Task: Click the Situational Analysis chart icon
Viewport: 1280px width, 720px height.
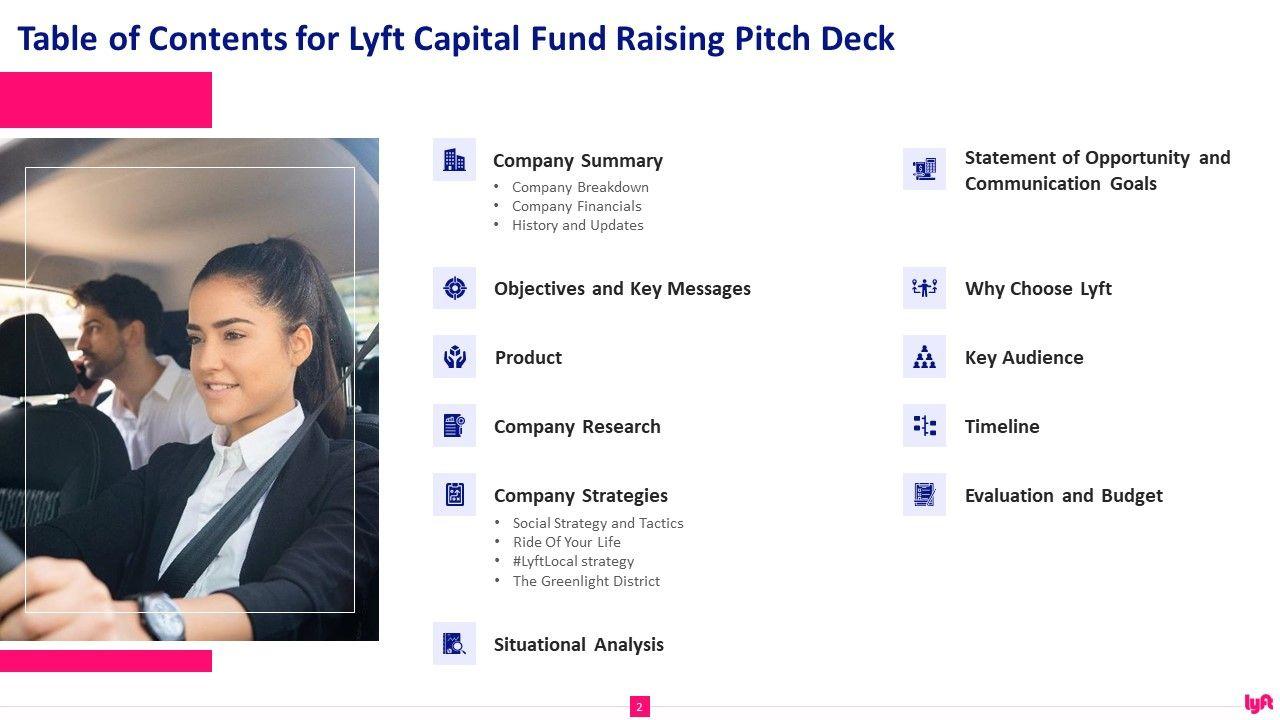Action: pyautogui.click(x=454, y=644)
